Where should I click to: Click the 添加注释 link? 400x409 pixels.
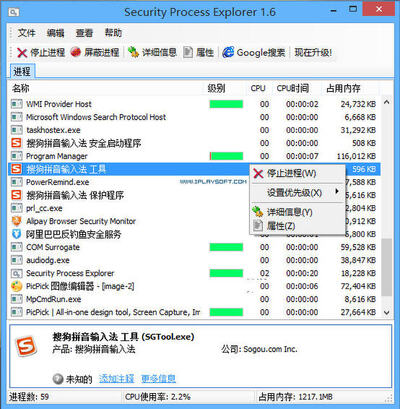click(x=116, y=379)
